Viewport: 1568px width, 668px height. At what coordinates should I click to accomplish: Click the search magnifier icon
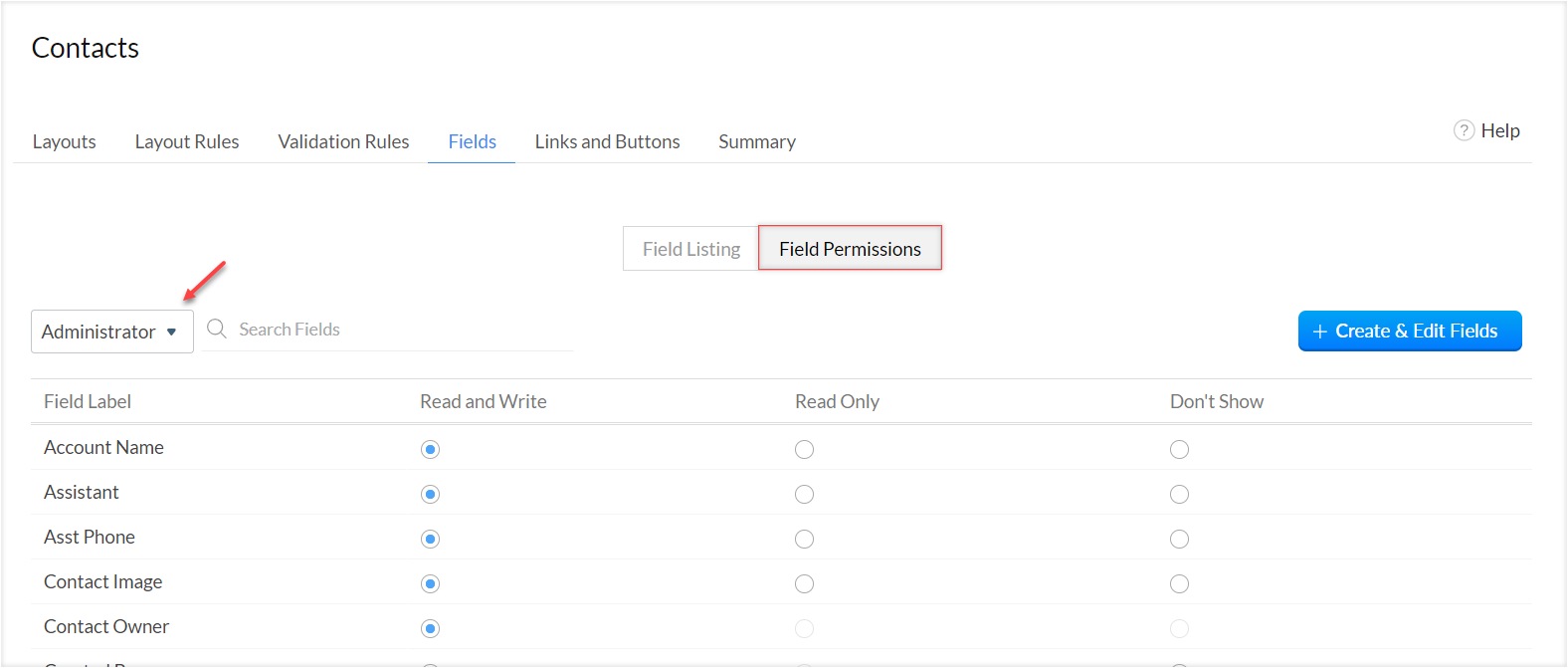click(x=216, y=329)
